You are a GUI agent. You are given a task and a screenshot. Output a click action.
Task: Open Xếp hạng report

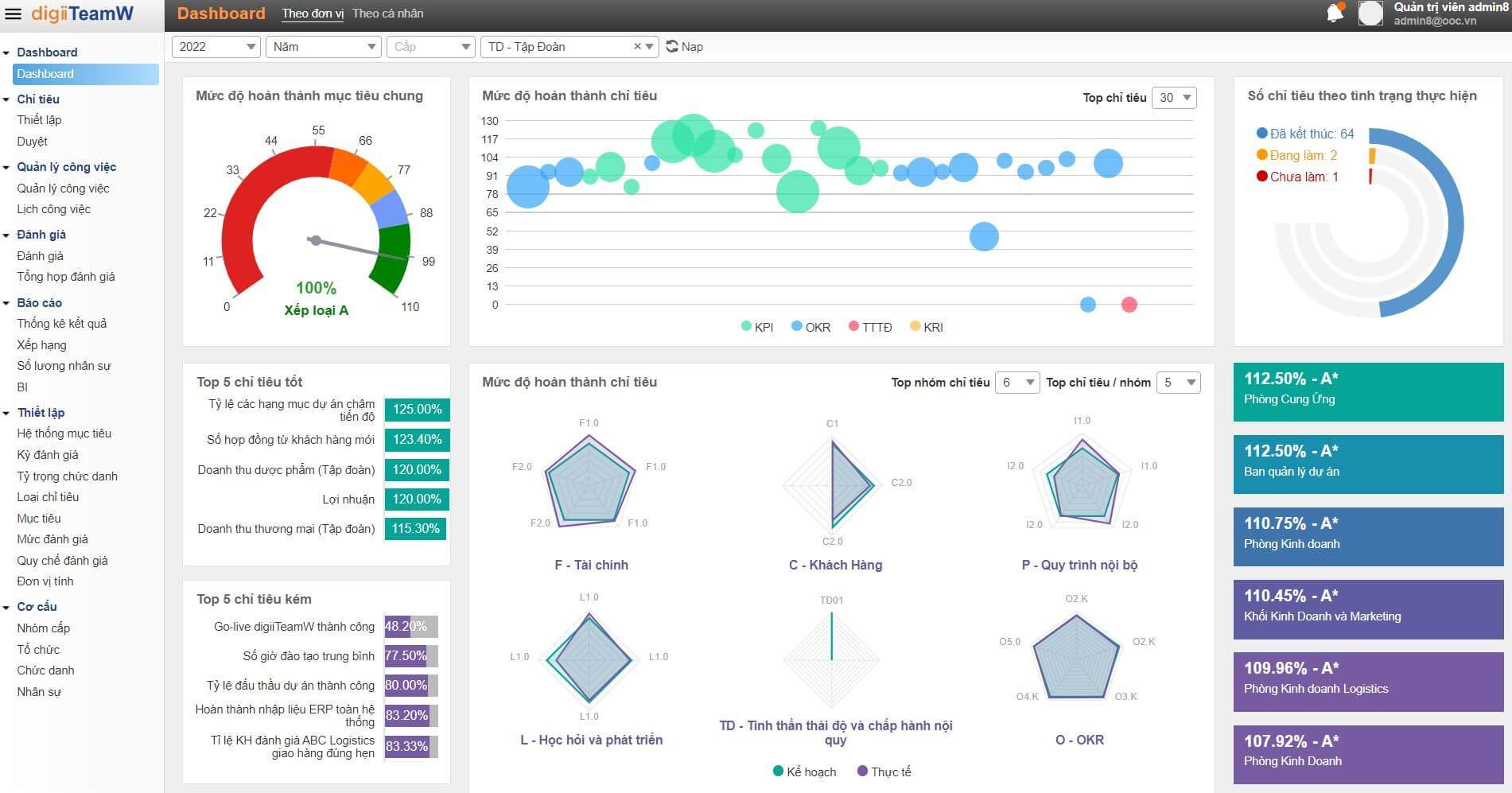(41, 345)
